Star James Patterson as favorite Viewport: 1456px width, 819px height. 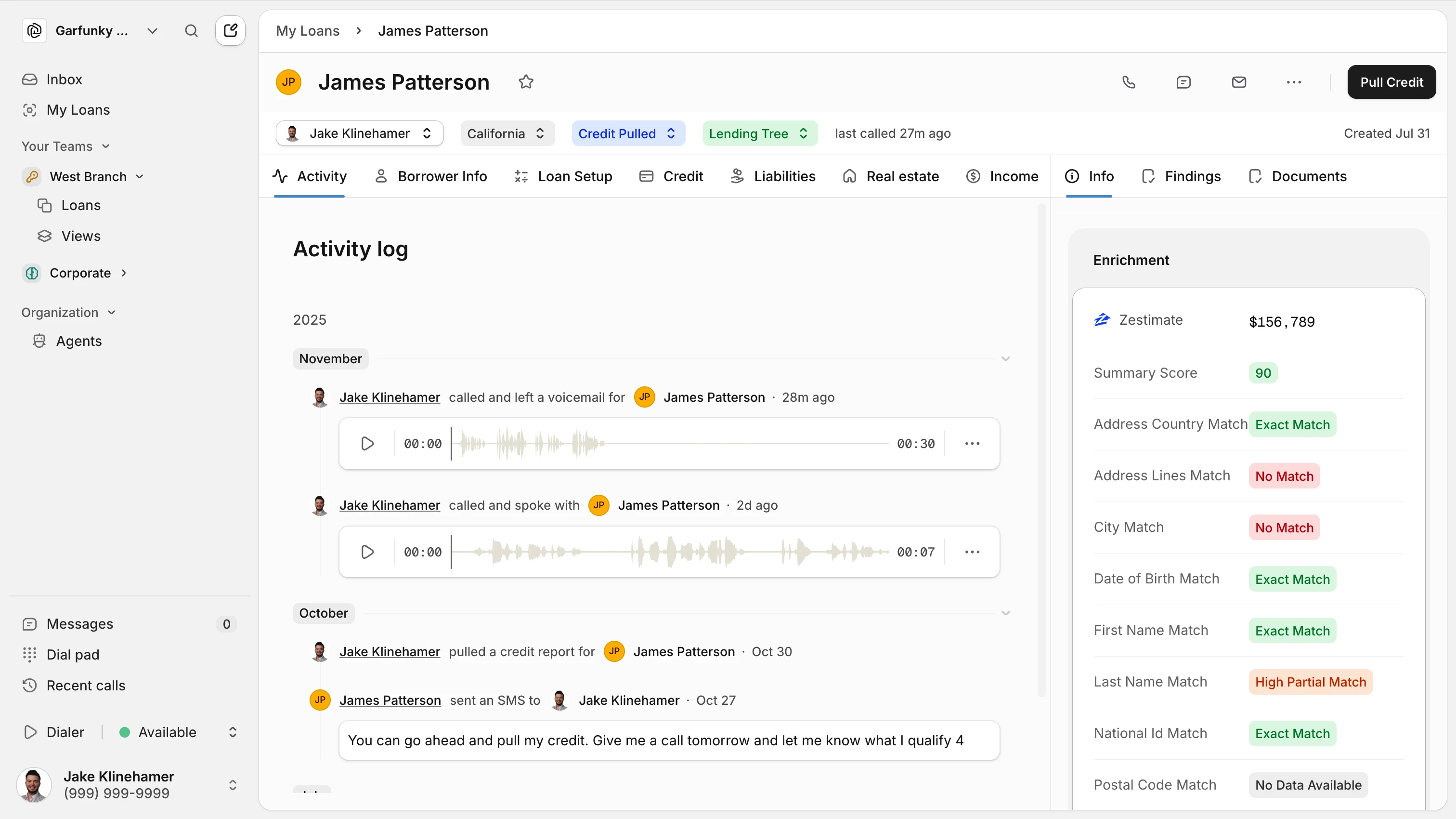526,82
